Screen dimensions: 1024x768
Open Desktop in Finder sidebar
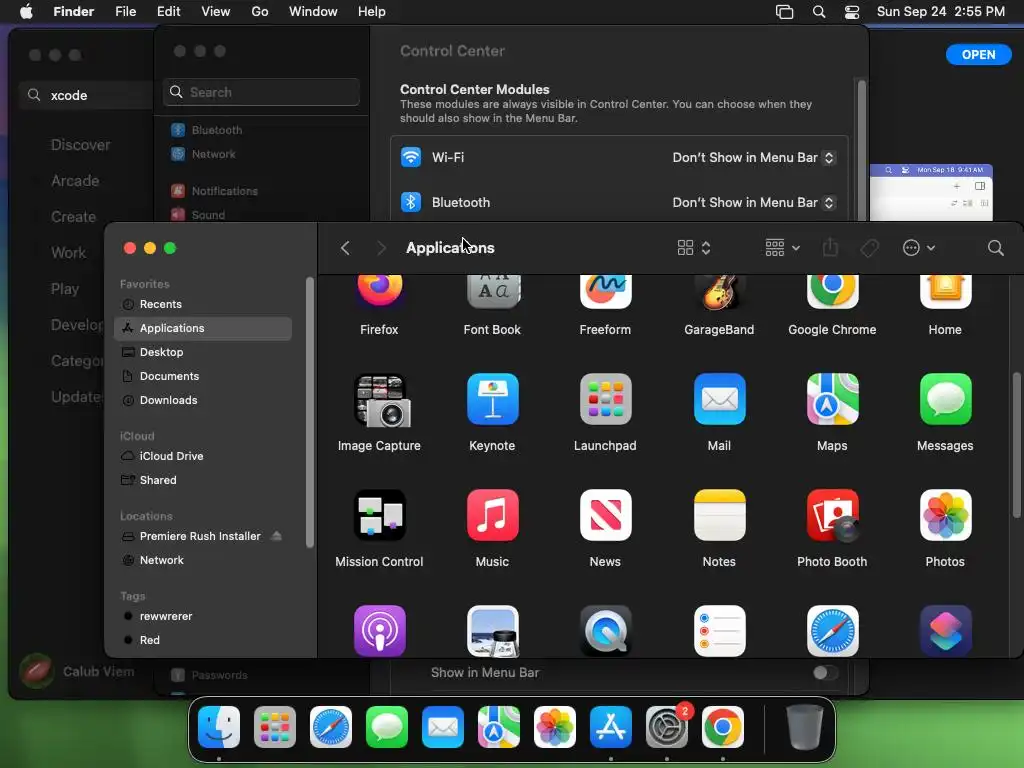203,352
